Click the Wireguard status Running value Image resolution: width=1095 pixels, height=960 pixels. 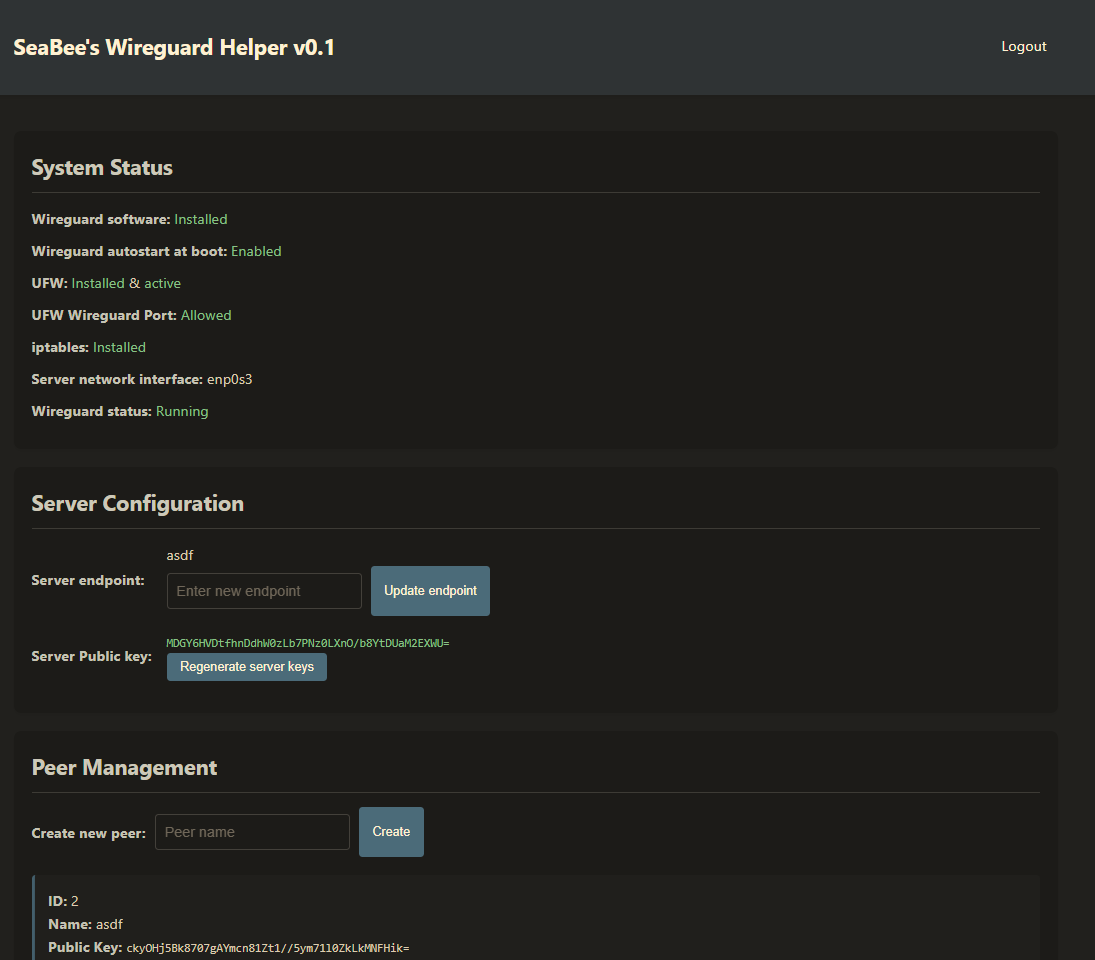coord(182,411)
